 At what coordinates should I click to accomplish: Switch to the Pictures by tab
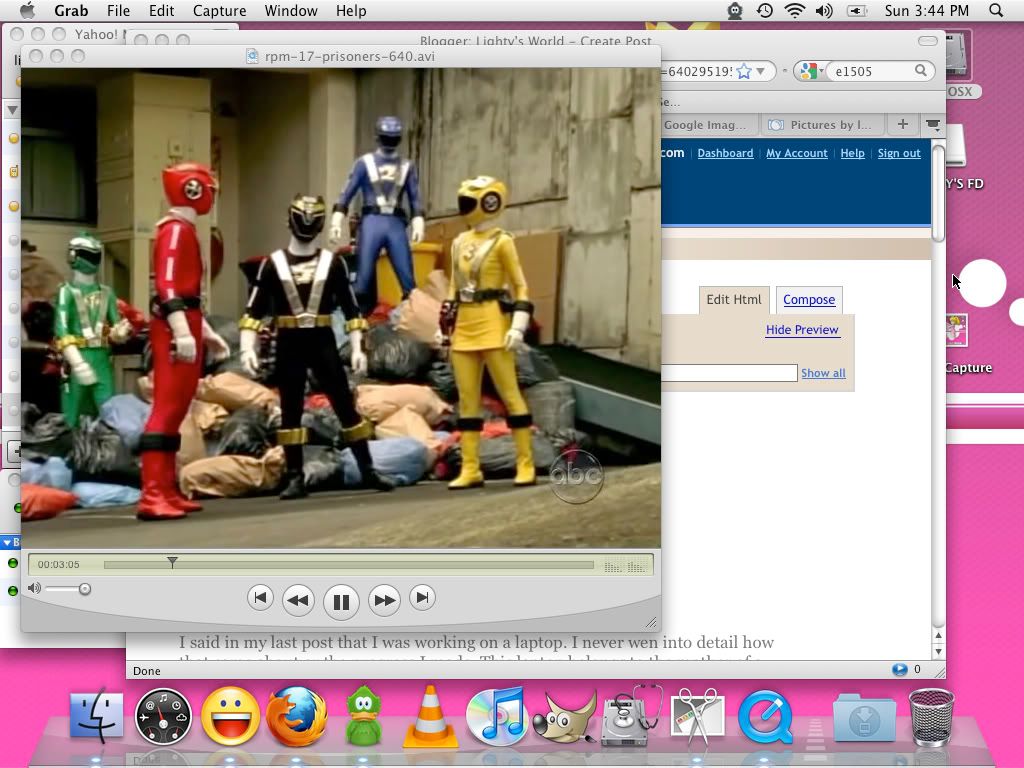(x=822, y=125)
